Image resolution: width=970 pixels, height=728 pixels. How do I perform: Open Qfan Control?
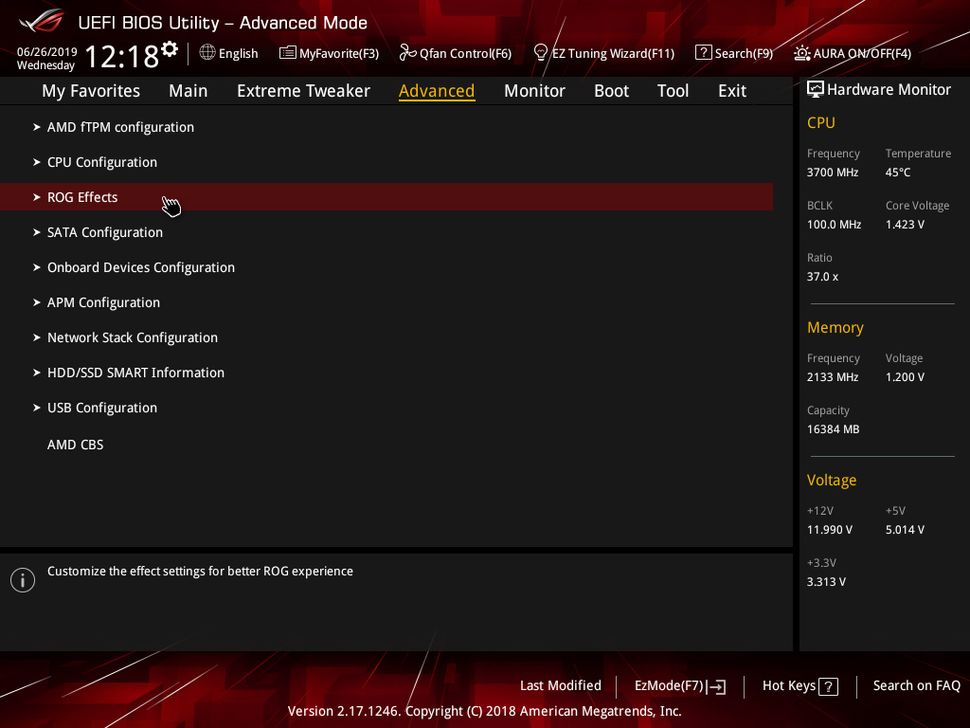[x=455, y=53]
